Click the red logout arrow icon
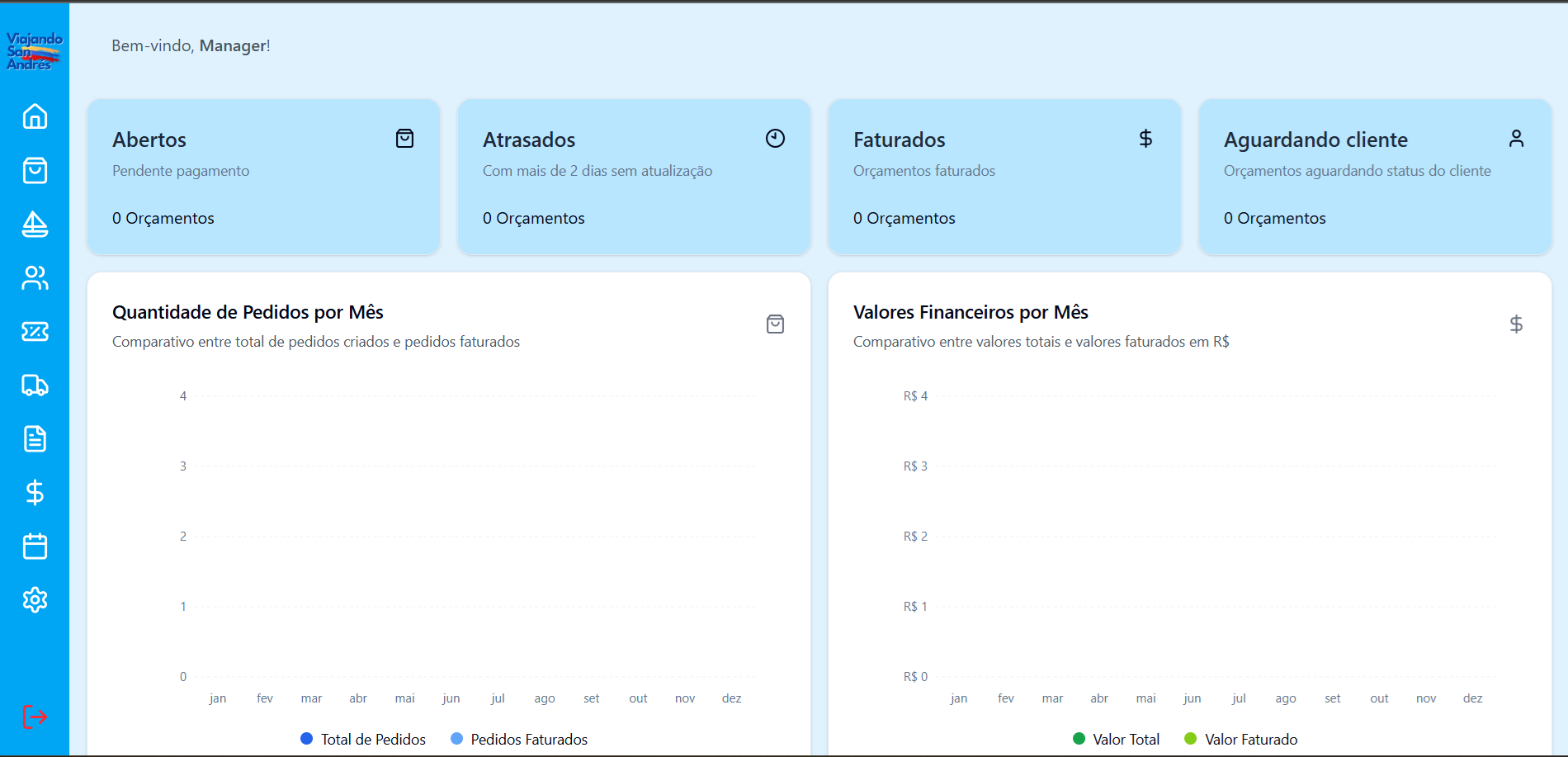 35,717
